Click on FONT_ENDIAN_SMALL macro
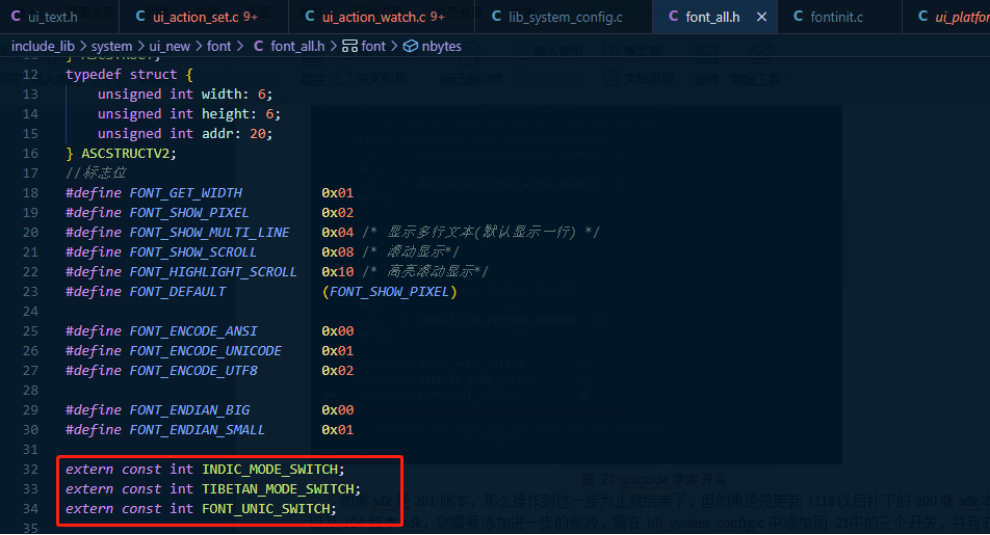This screenshot has height=535, width=990. 197,430
